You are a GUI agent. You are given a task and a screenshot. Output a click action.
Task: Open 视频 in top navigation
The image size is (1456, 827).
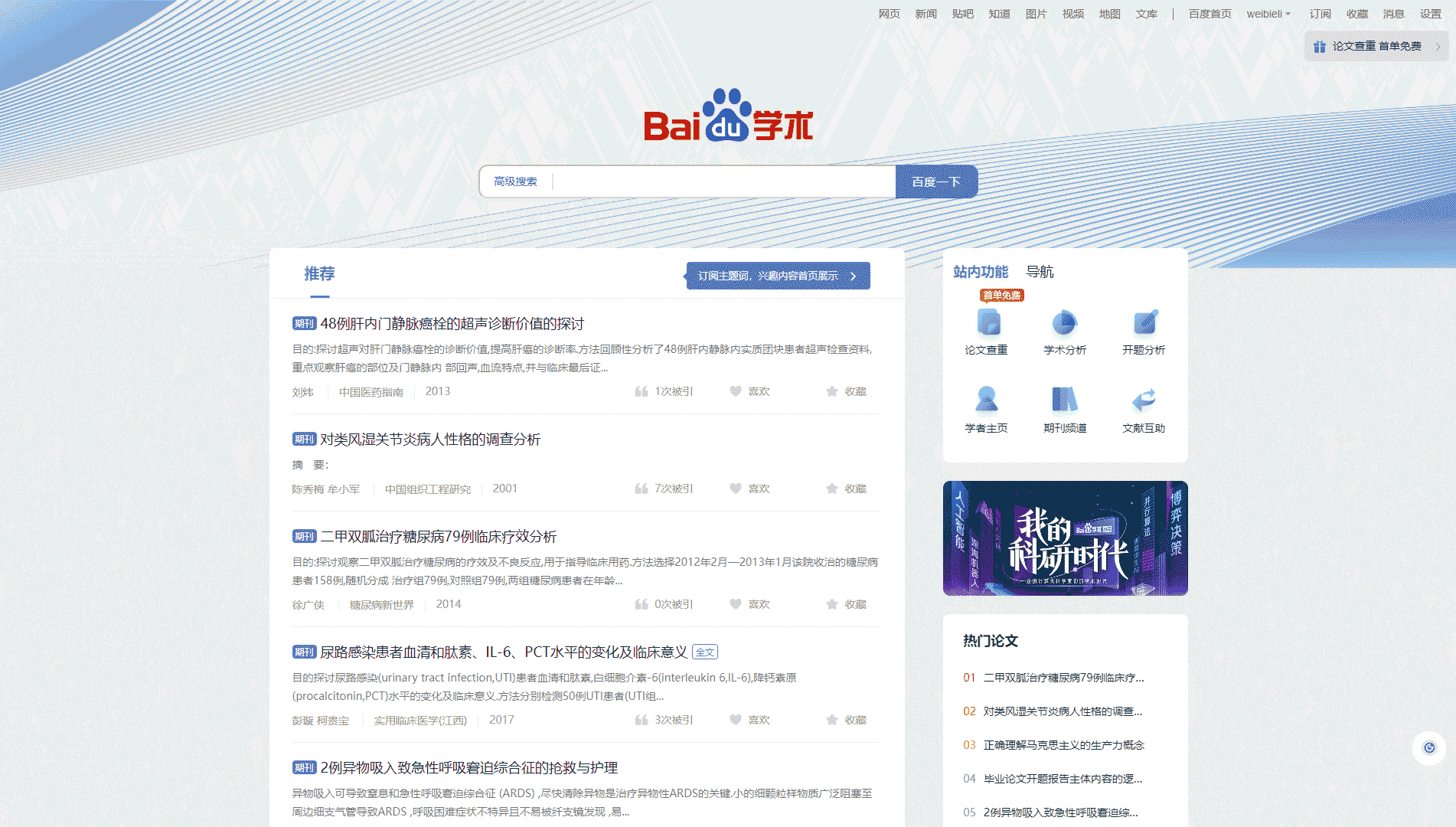(1072, 14)
